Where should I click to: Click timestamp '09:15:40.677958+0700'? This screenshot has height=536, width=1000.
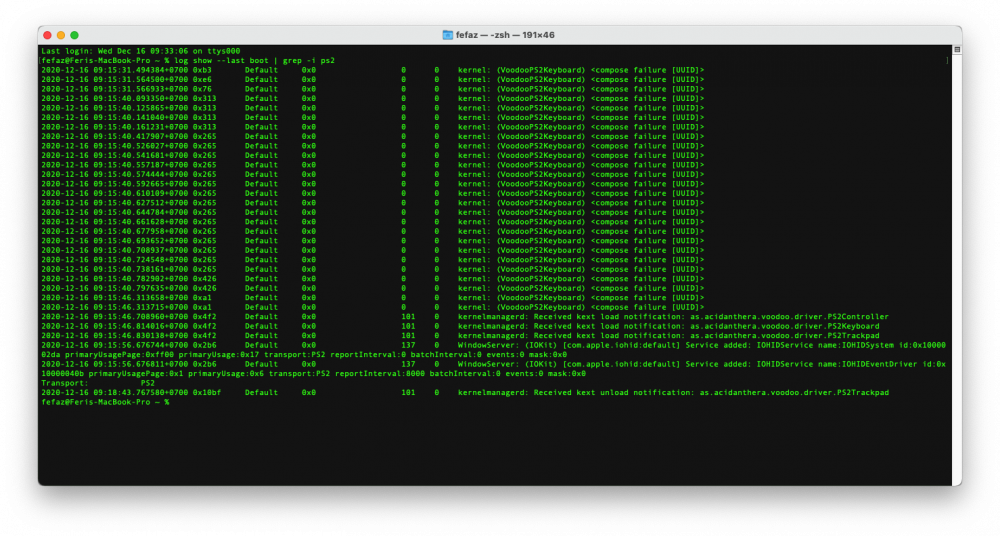pos(141,232)
